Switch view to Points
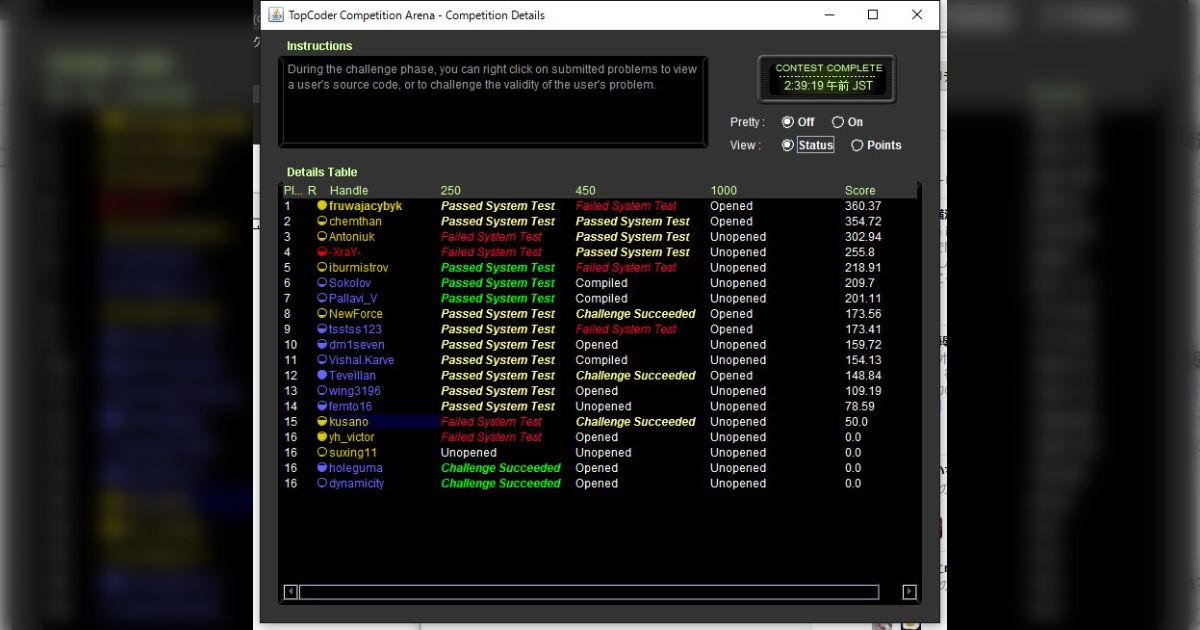The height and width of the screenshot is (630, 1200). [x=857, y=145]
